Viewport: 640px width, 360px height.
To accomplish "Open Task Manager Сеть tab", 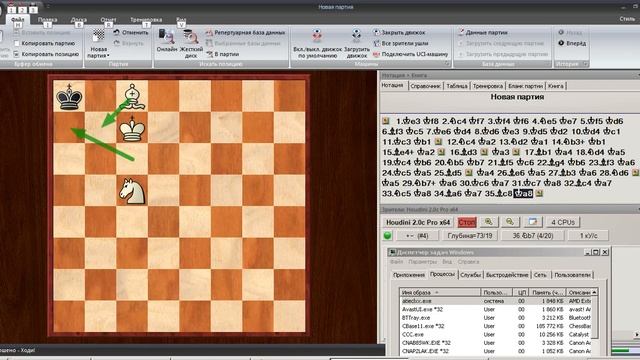I will click(x=540, y=275).
